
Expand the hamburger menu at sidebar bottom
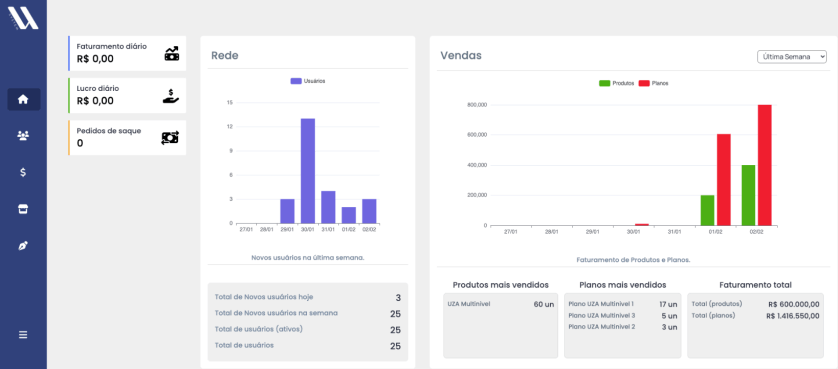tap(23, 335)
